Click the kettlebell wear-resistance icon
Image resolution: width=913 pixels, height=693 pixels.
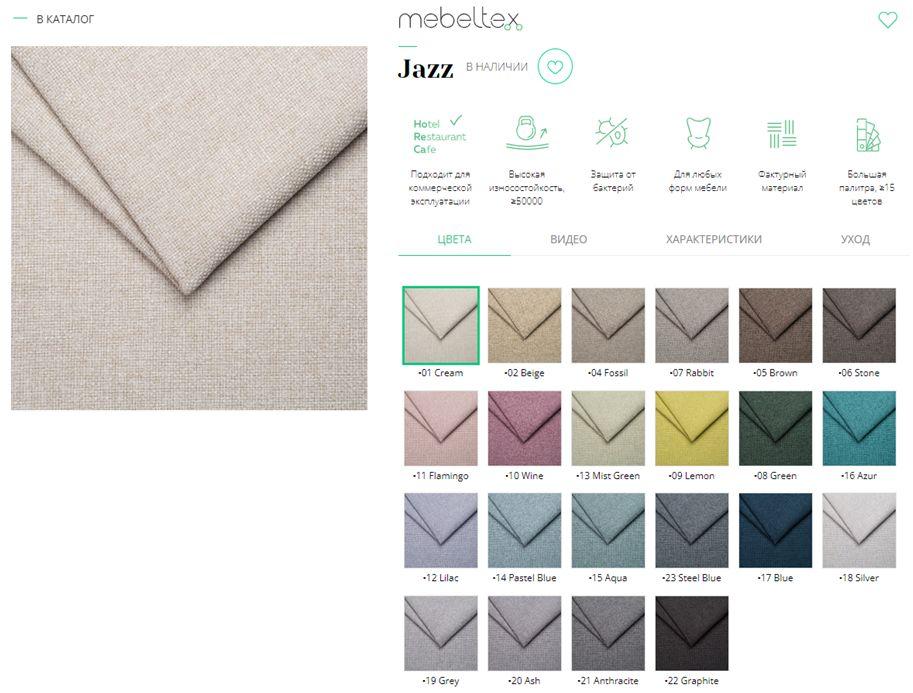[526, 133]
